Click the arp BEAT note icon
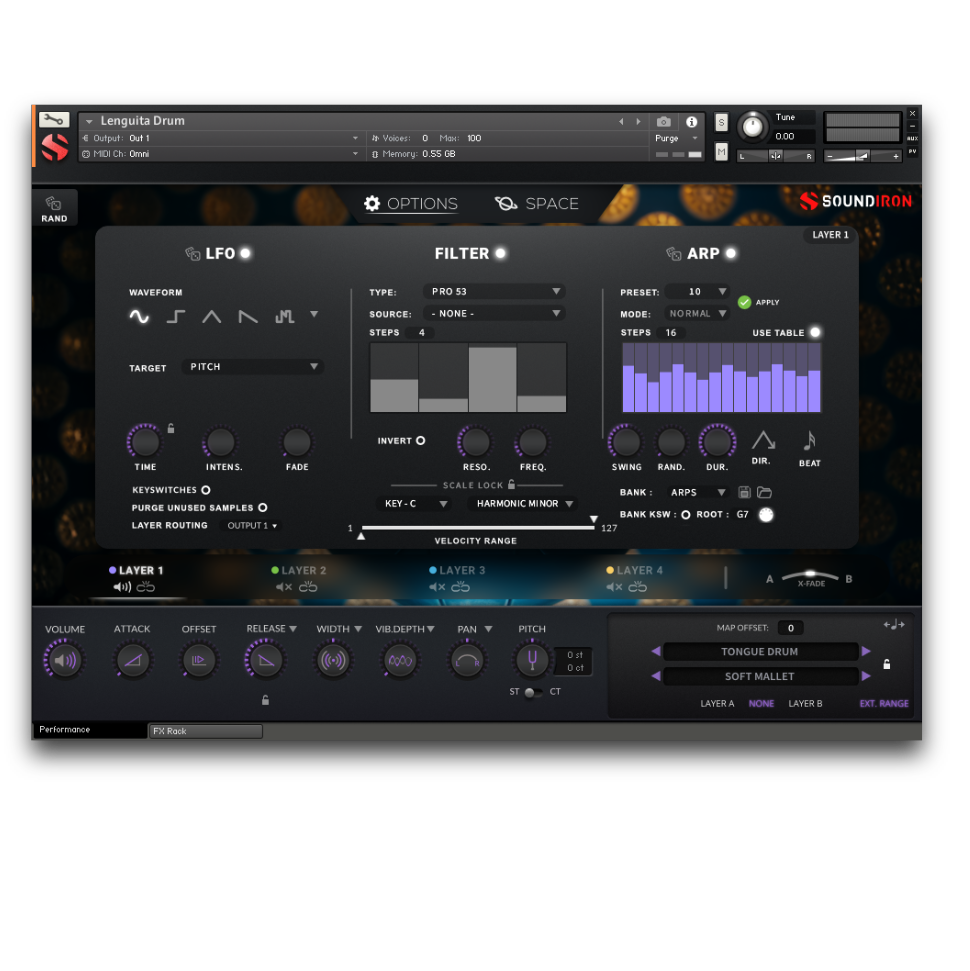This screenshot has width=970, height=971. (x=809, y=441)
